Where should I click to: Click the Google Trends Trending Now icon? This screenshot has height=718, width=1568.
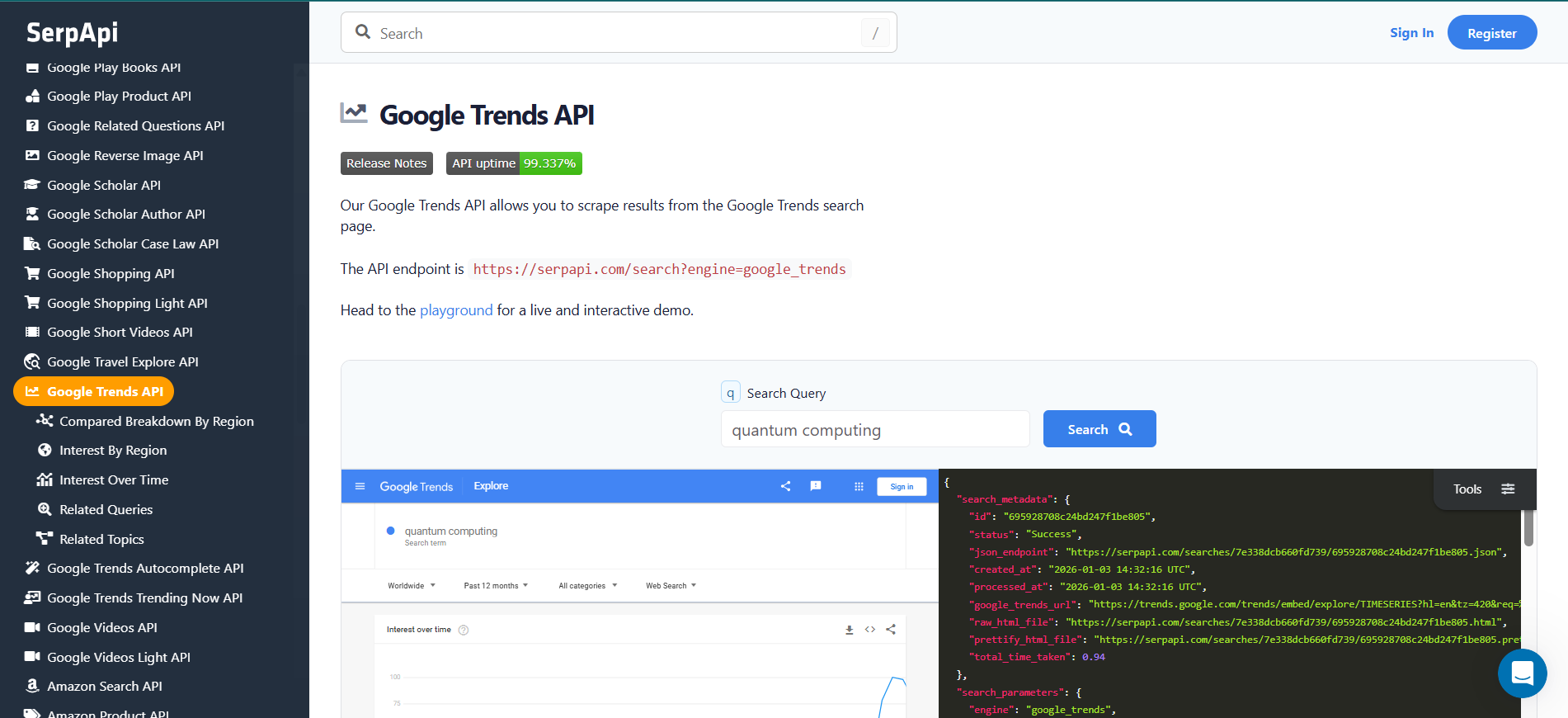tap(32, 598)
